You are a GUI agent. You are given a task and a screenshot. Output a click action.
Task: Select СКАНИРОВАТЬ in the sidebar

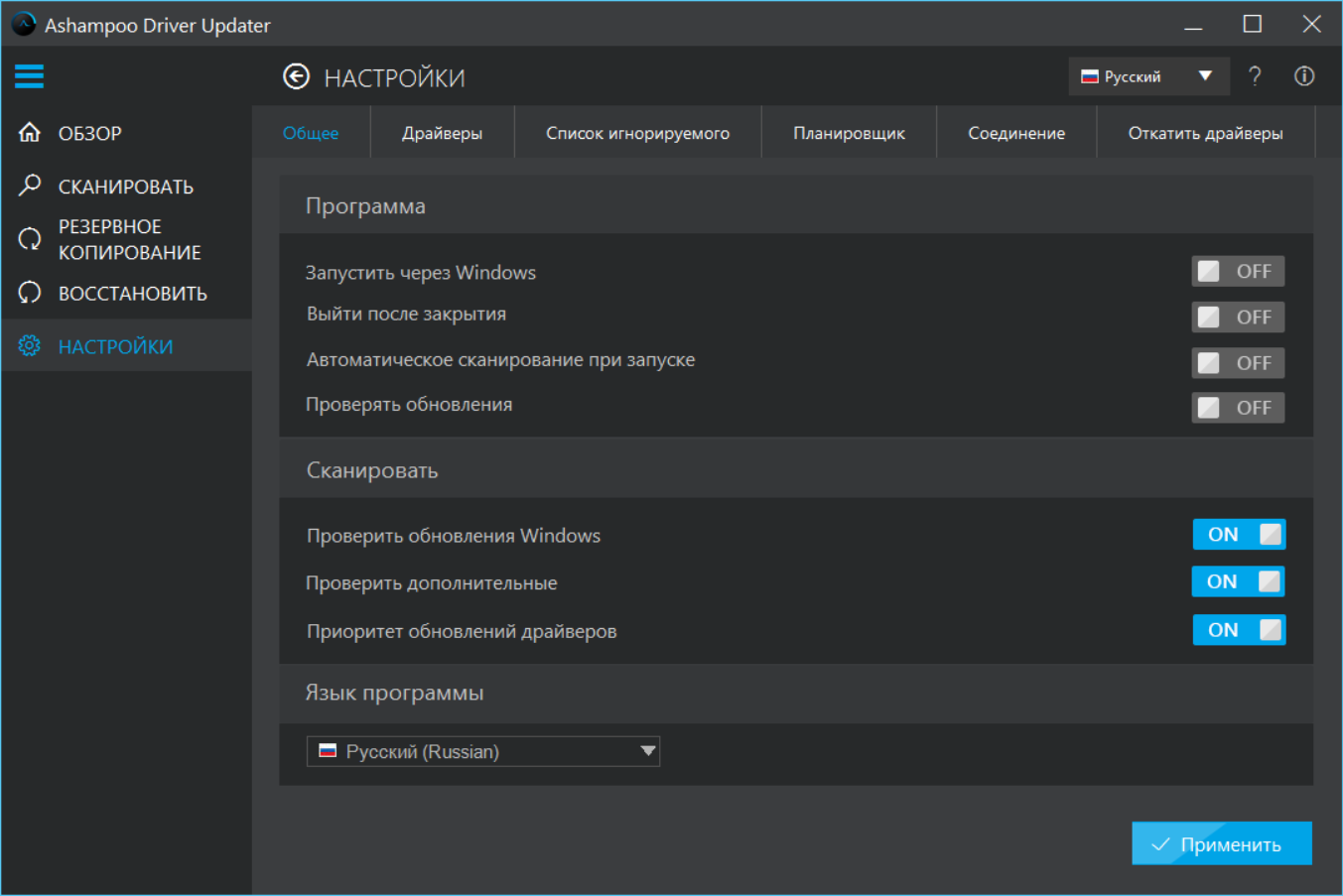point(126,186)
